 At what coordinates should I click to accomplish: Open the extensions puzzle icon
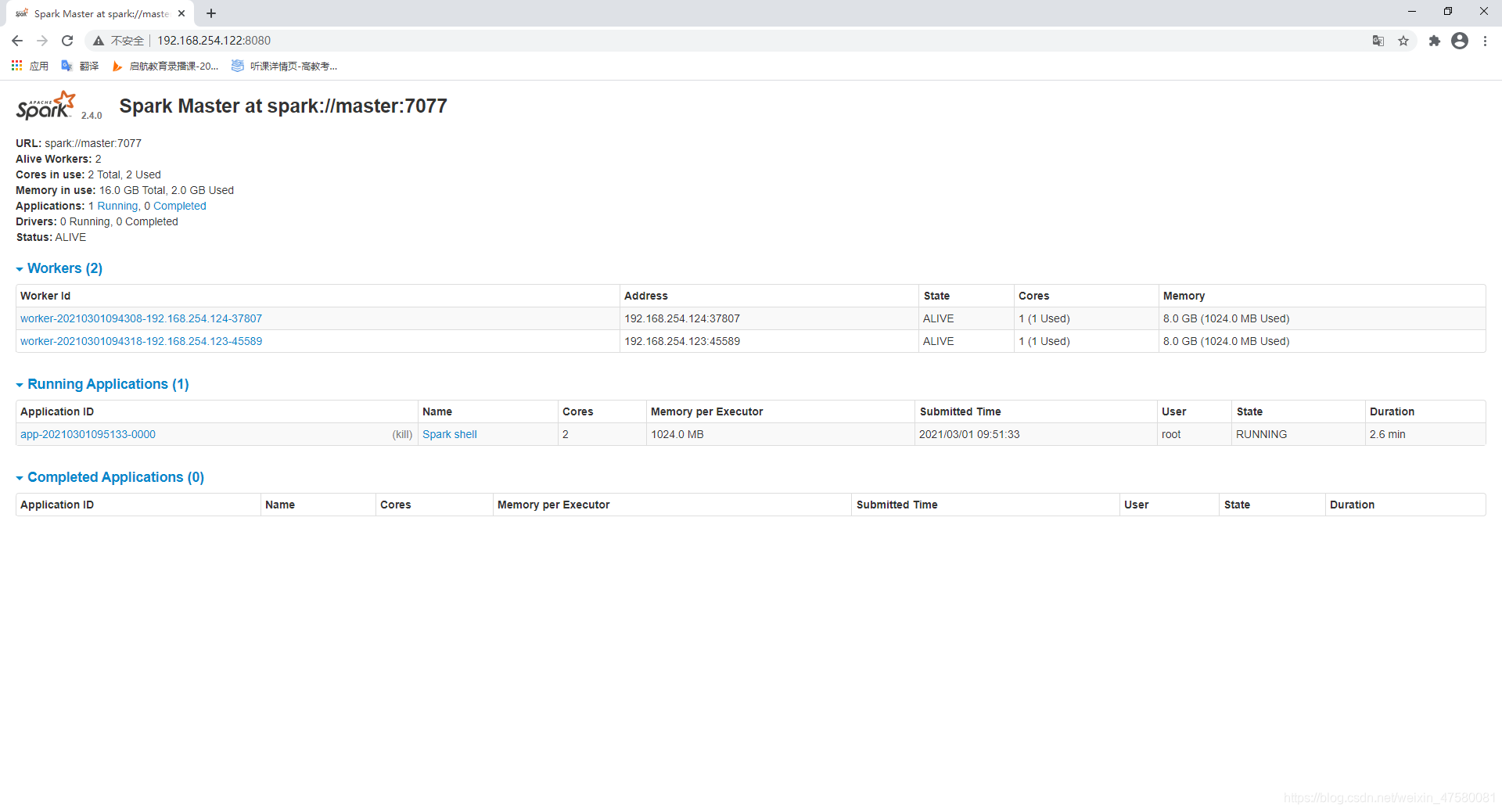pyautogui.click(x=1434, y=41)
